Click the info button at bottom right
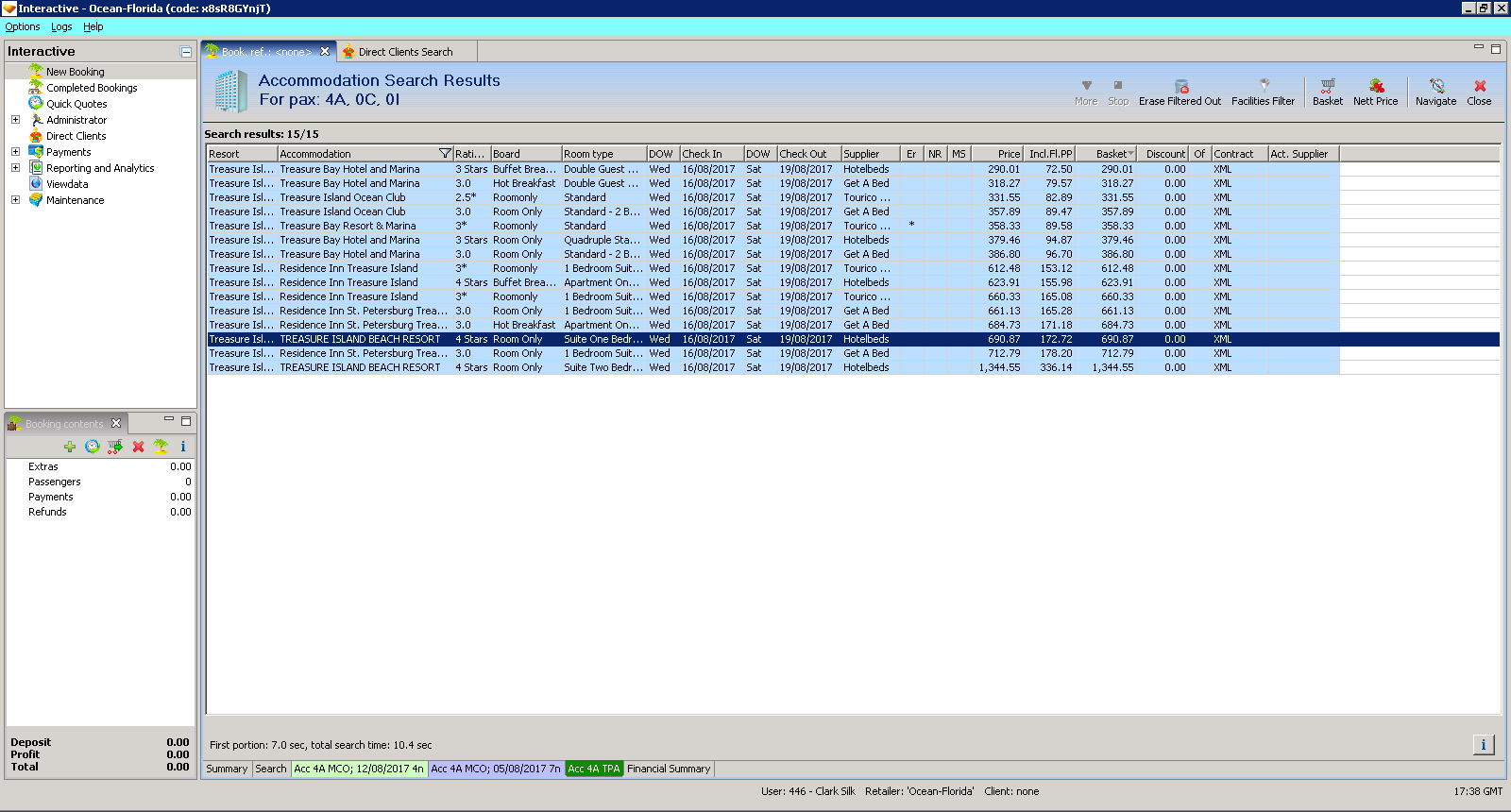This screenshot has height=812, width=1511. tap(1484, 745)
